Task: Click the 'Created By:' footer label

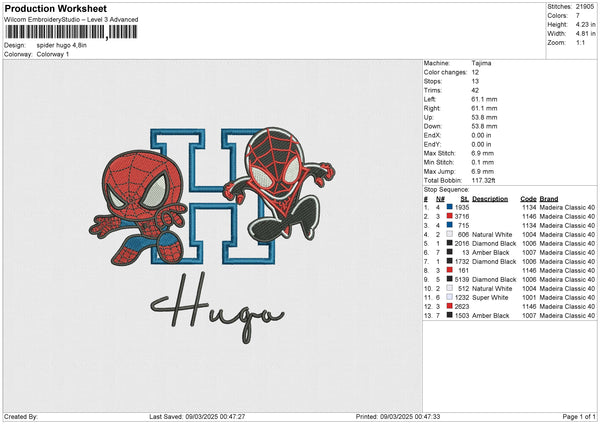Action: [x=21, y=416]
